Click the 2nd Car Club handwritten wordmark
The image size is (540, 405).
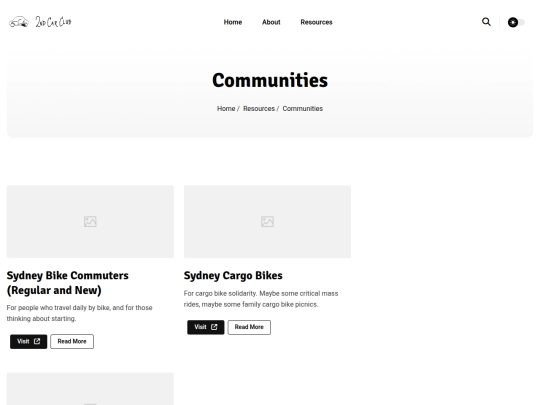53,22
